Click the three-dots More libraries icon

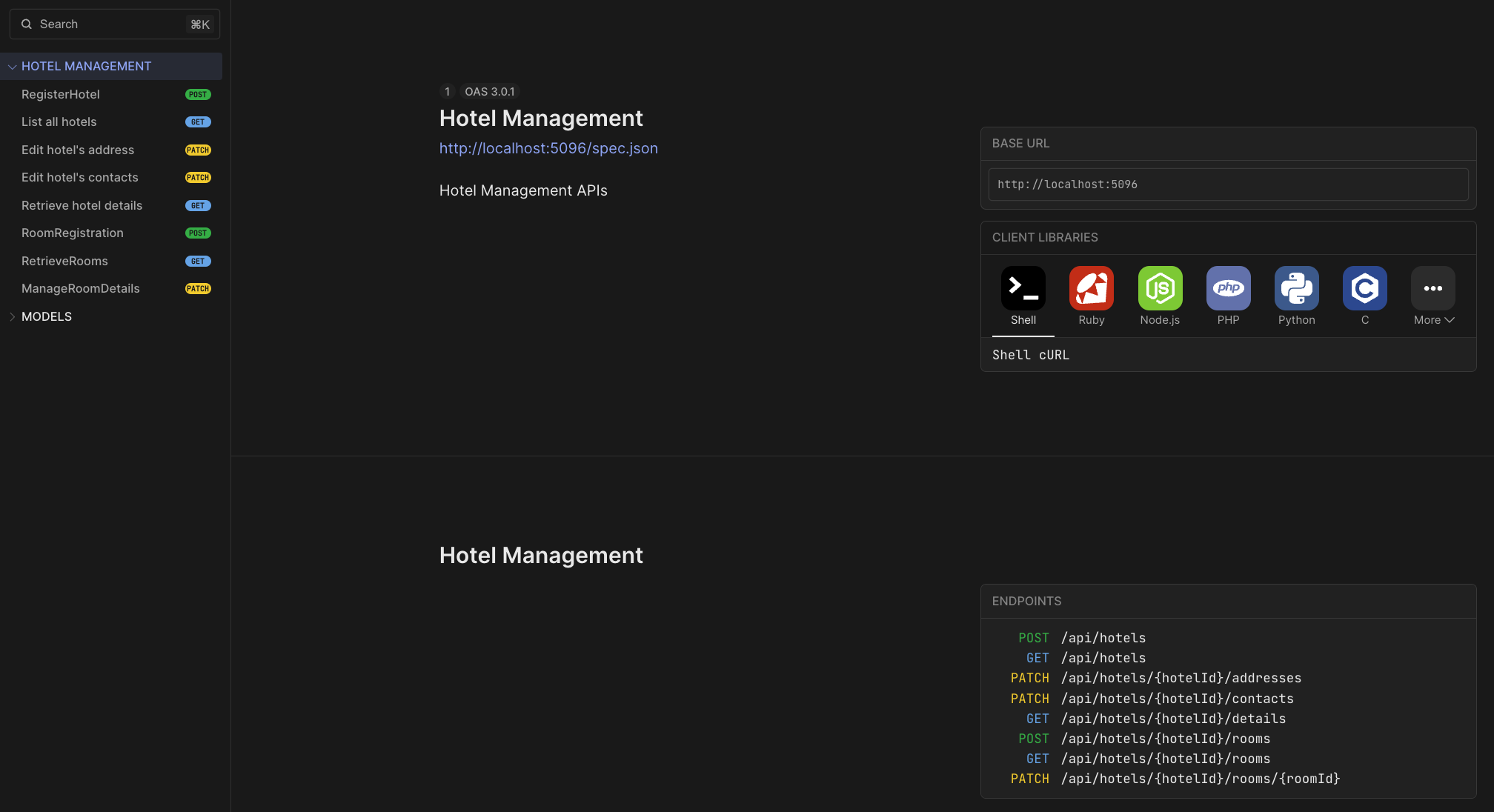pyautogui.click(x=1432, y=288)
